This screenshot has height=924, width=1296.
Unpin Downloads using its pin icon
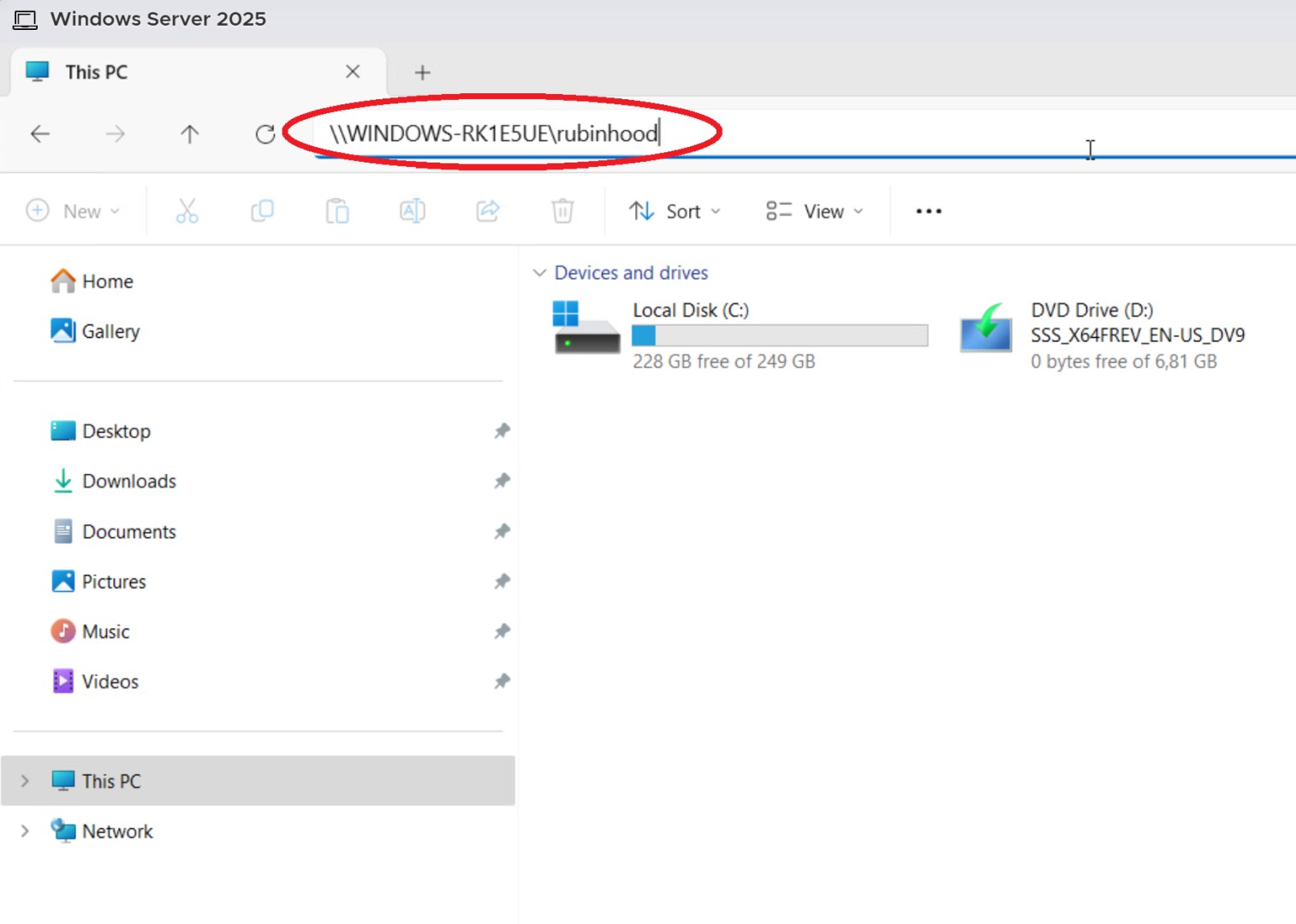502,481
